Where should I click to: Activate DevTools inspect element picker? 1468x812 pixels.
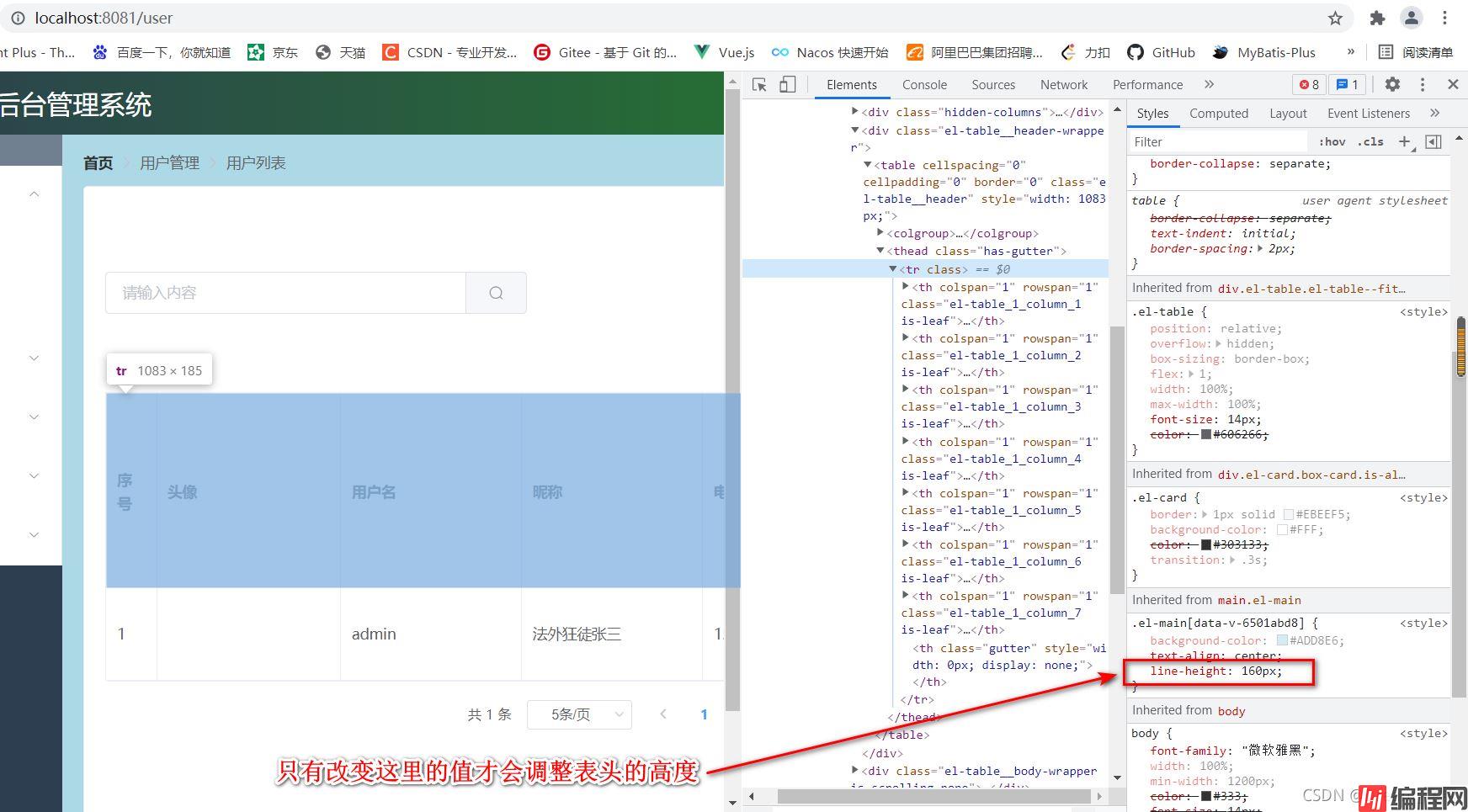[x=759, y=84]
